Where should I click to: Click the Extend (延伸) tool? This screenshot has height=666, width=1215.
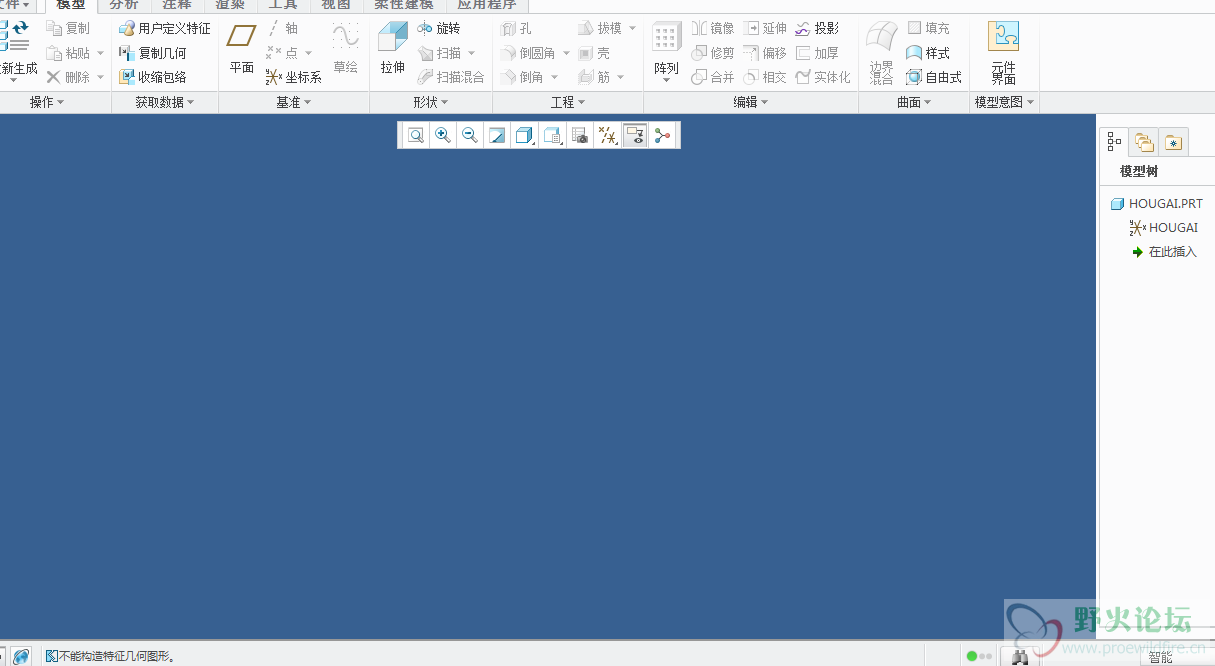766,29
